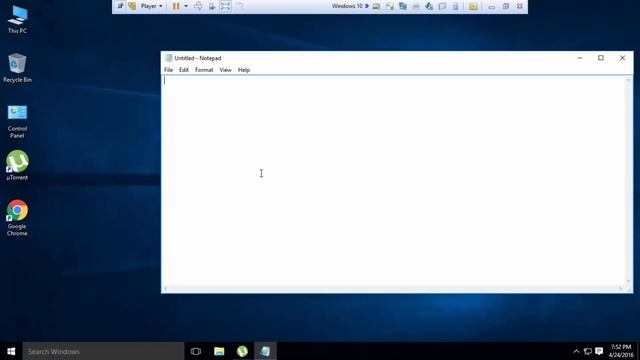640x360 pixels.
Task: Minimize the Notepad window
Action: pyautogui.click(x=580, y=58)
